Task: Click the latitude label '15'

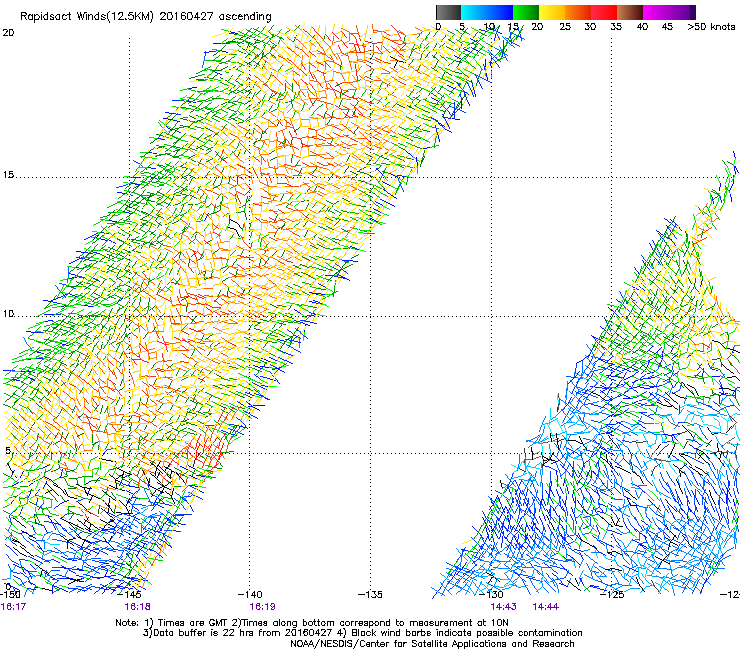Action: coord(8,175)
